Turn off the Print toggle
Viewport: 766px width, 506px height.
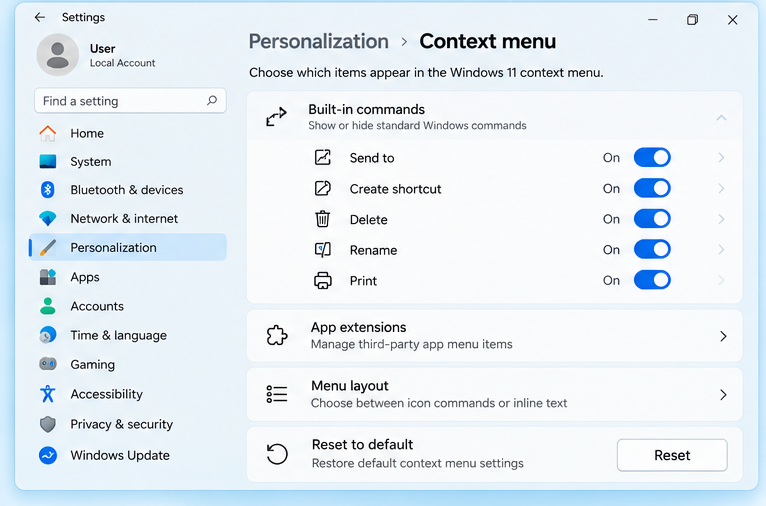point(652,280)
